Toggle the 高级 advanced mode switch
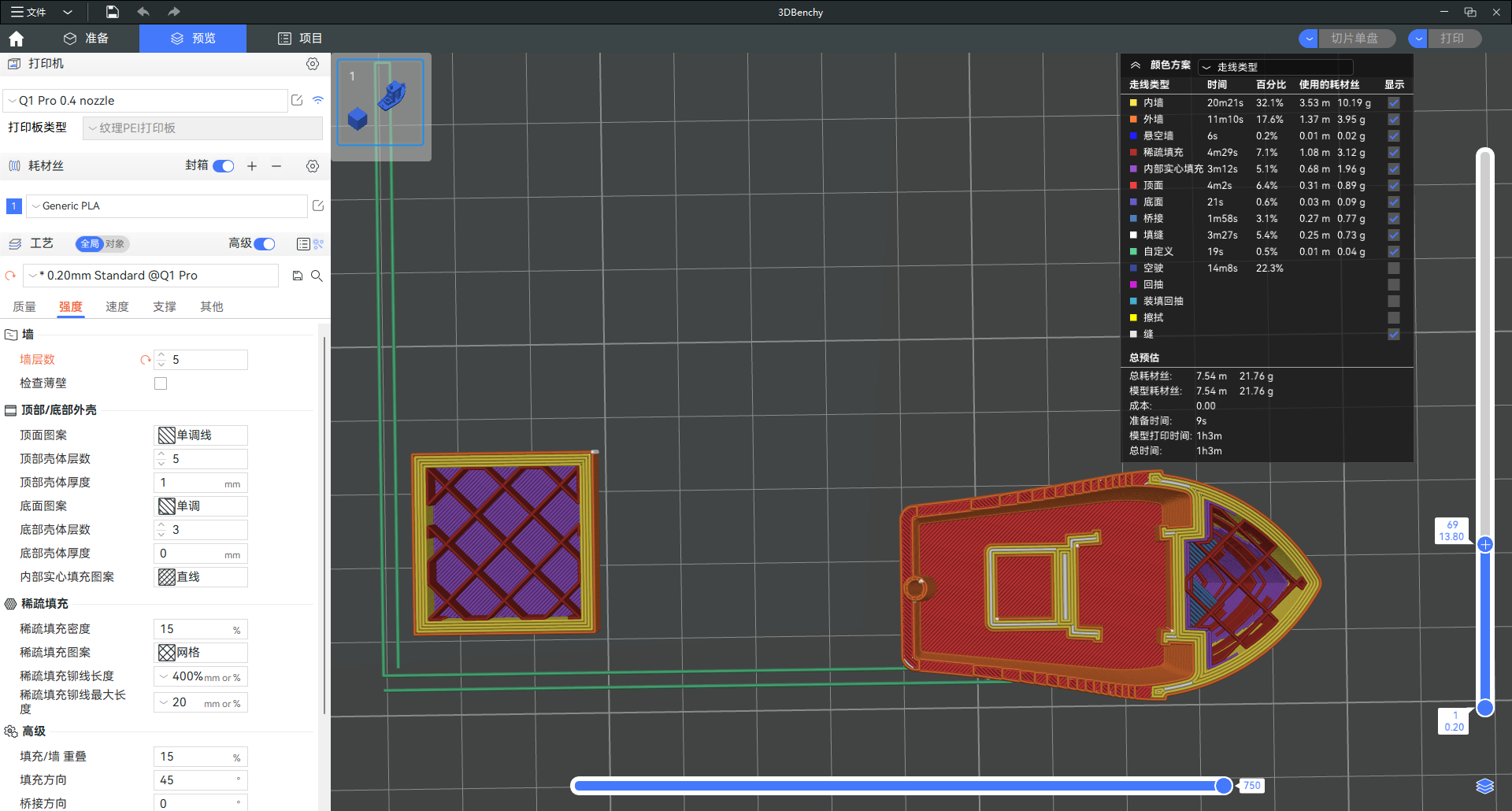This screenshot has width=1512, height=811. [x=265, y=244]
